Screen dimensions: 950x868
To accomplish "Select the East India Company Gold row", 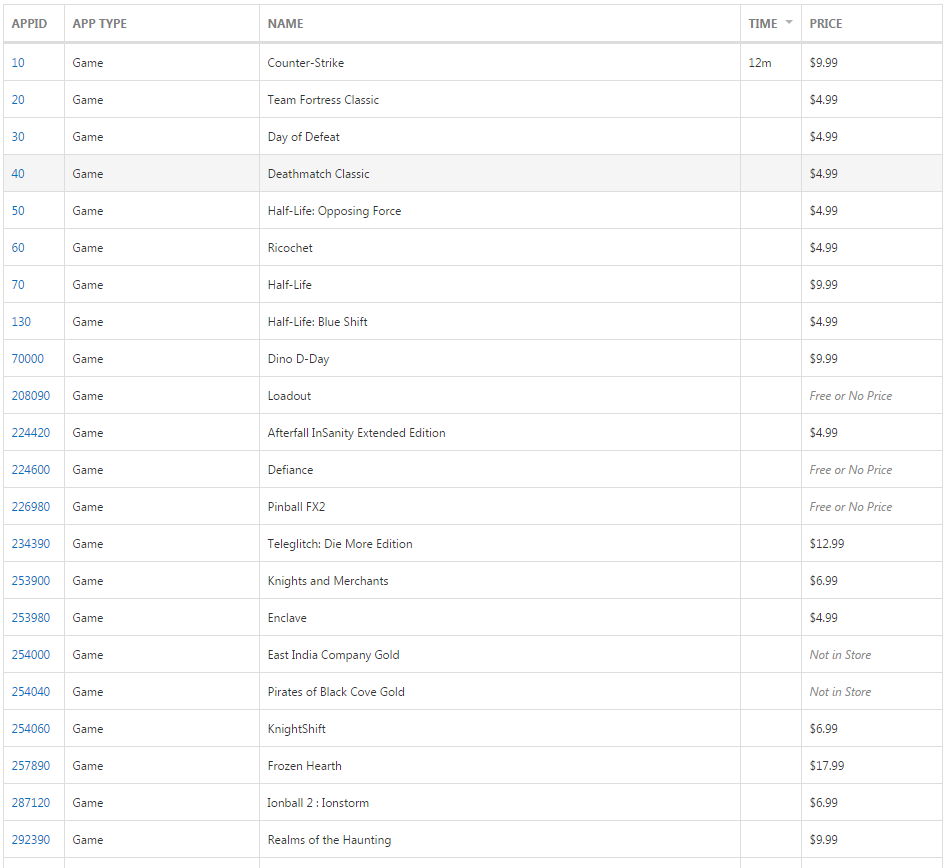I will (400, 654).
